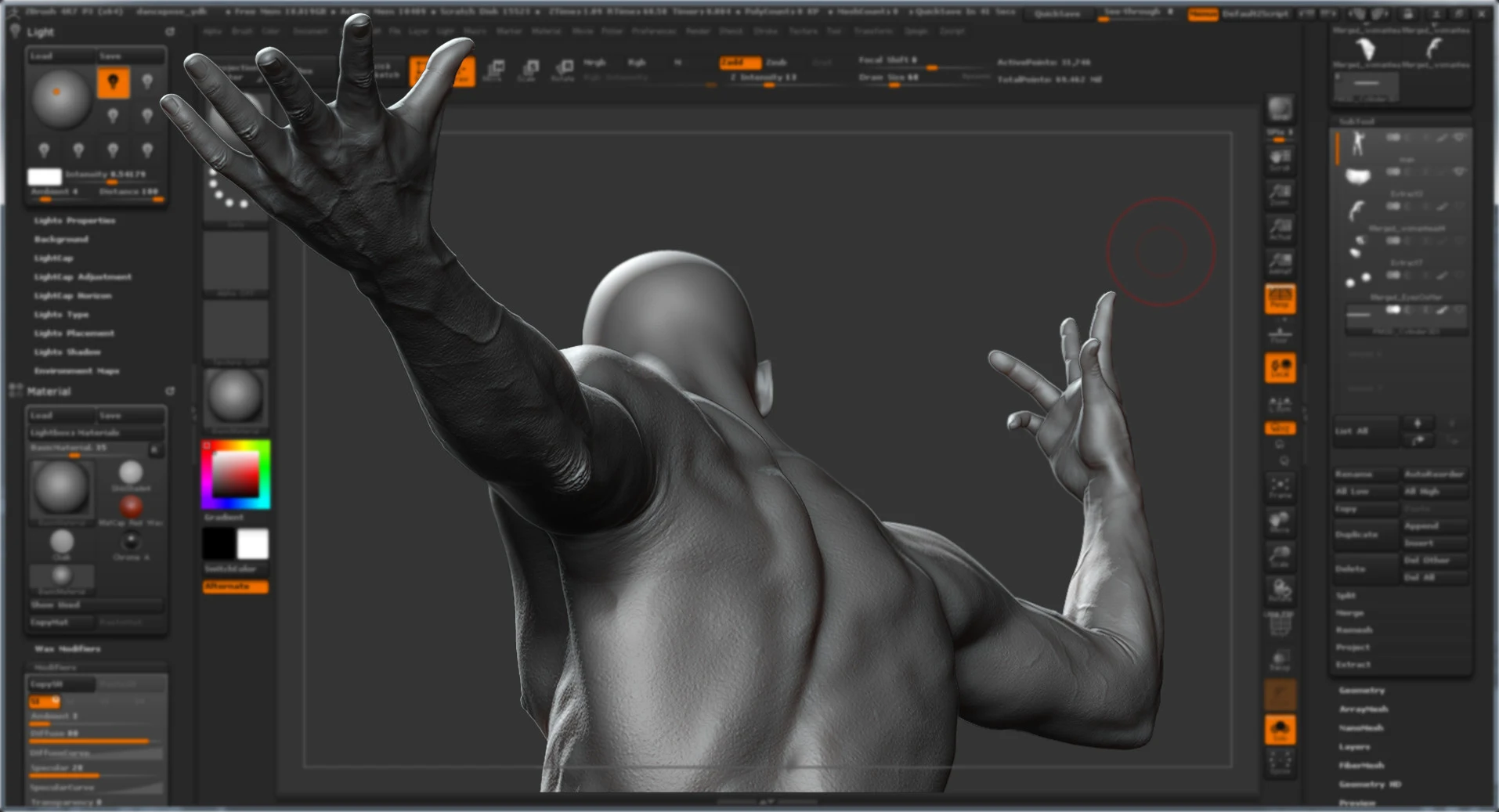Viewport: 1499px width, 812px height.
Task: Click the BPR render button
Action: pos(1280,109)
